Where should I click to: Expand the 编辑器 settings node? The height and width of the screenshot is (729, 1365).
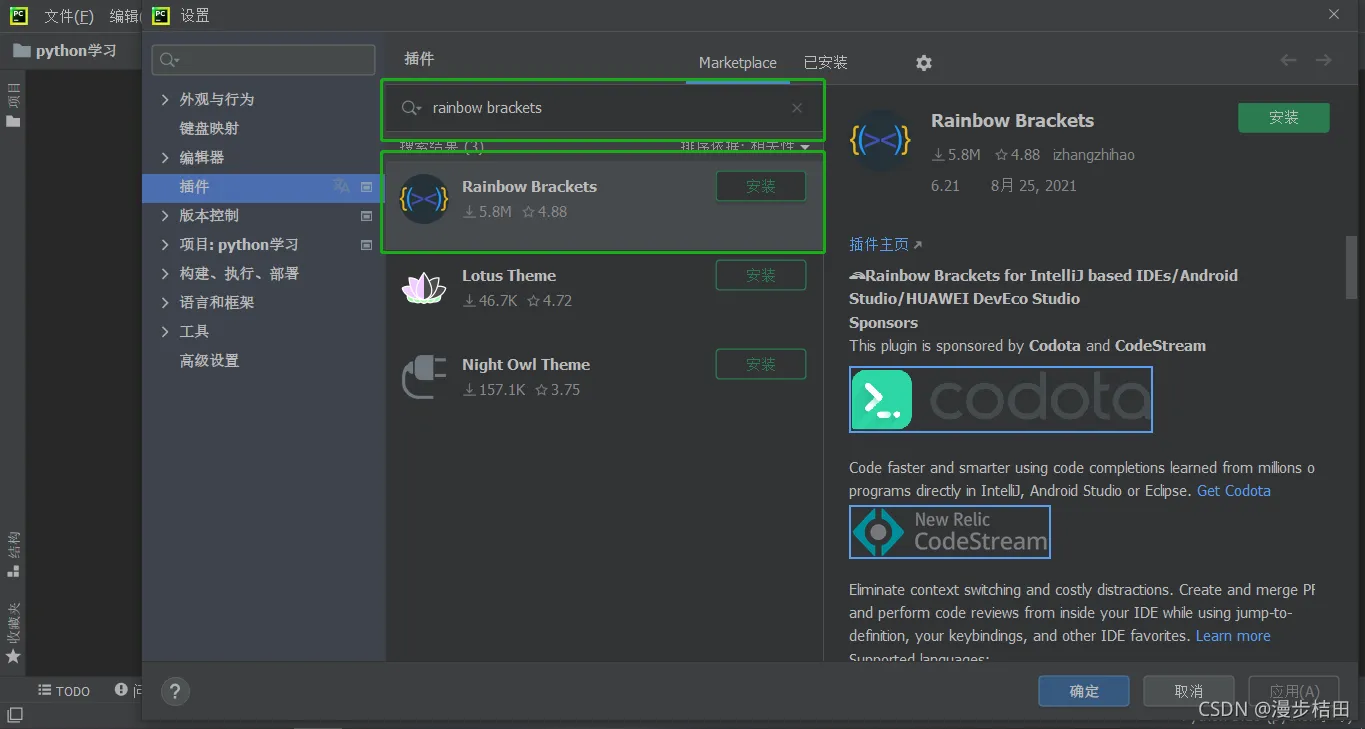click(166, 158)
